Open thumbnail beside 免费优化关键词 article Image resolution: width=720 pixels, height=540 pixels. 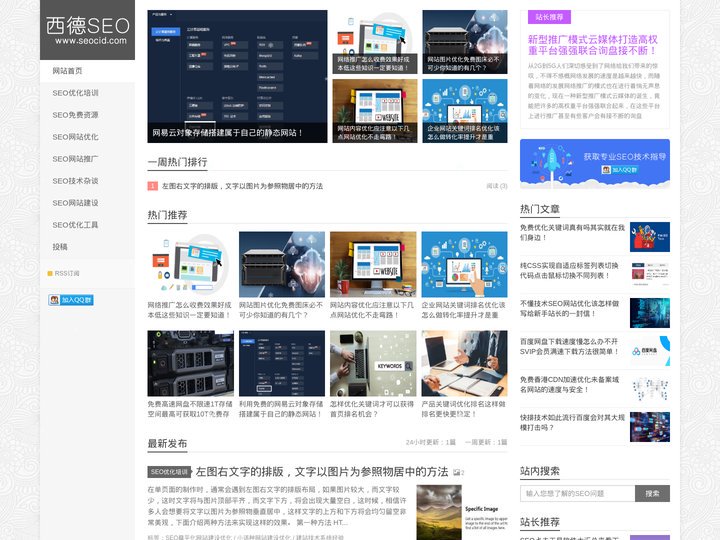pyautogui.click(x=650, y=237)
